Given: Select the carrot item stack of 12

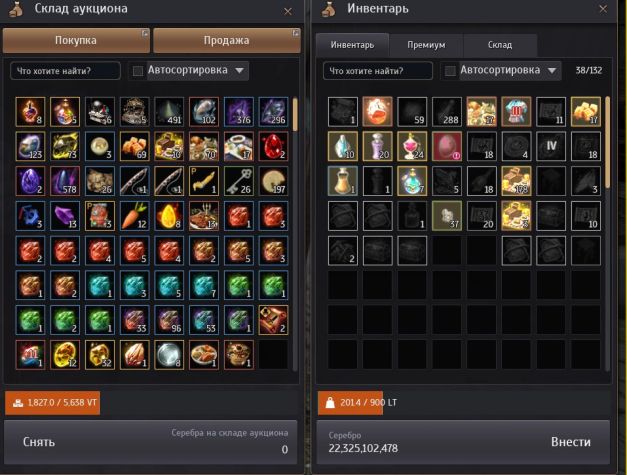Looking at the screenshot, I should [x=134, y=216].
